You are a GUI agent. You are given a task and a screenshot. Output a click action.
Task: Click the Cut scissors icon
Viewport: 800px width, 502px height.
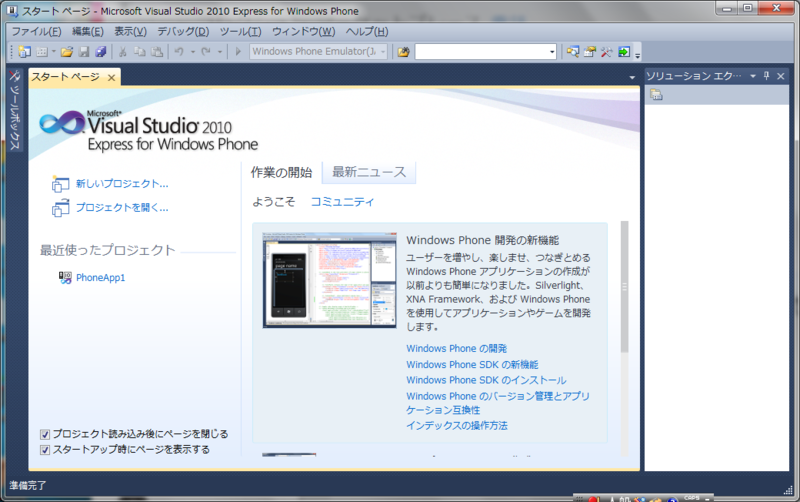[x=122, y=52]
